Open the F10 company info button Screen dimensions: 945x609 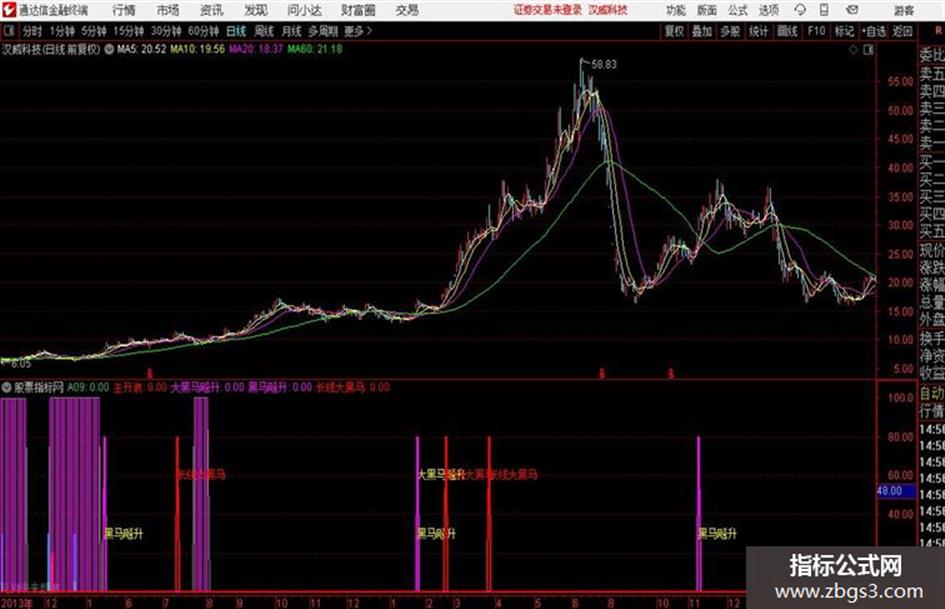click(x=816, y=31)
